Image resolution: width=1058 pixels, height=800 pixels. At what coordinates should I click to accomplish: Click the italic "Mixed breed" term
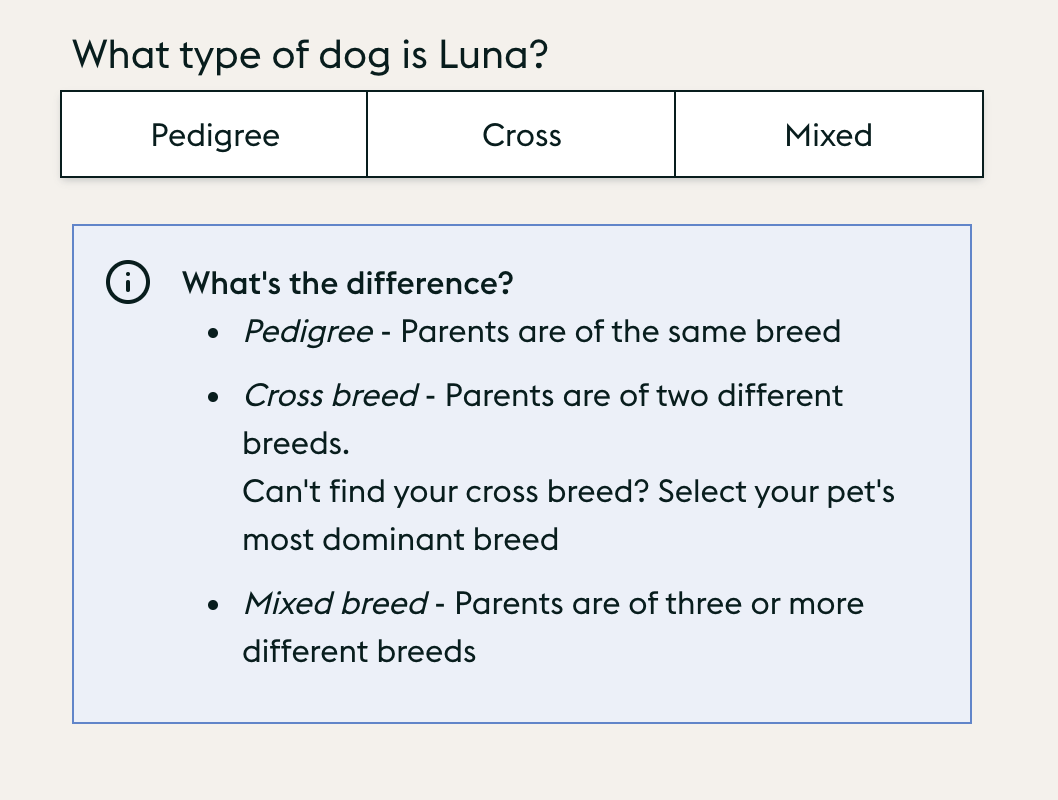[x=335, y=603]
